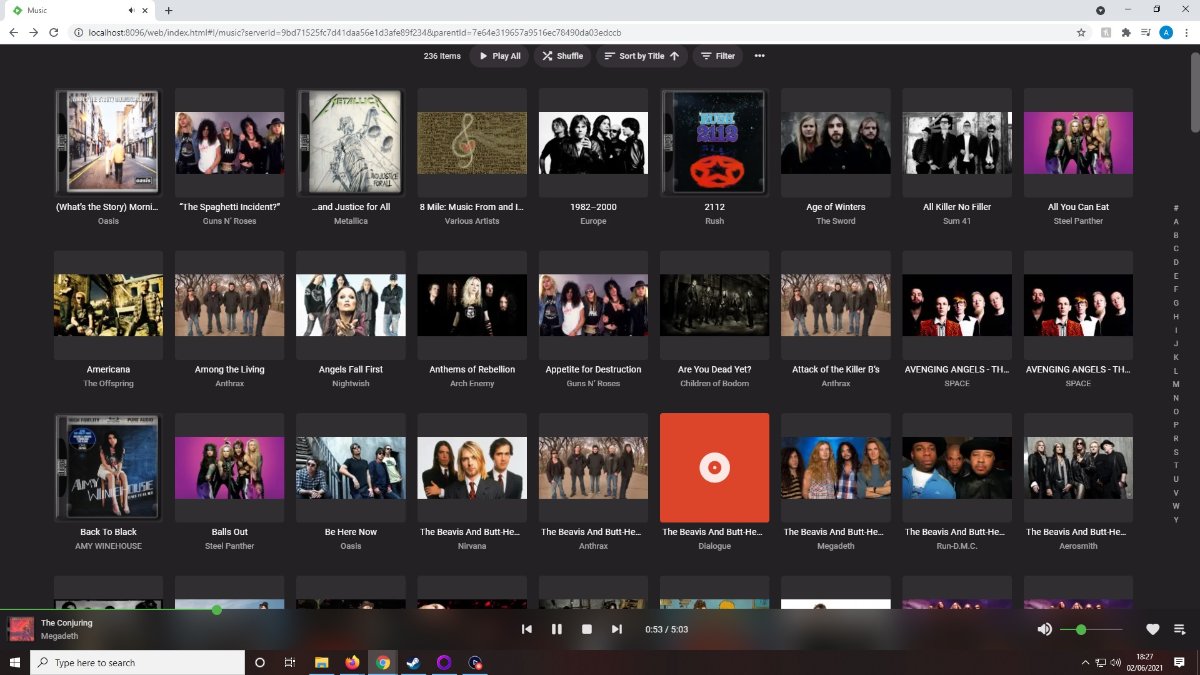Open the Be Here Now album cover

point(351,467)
